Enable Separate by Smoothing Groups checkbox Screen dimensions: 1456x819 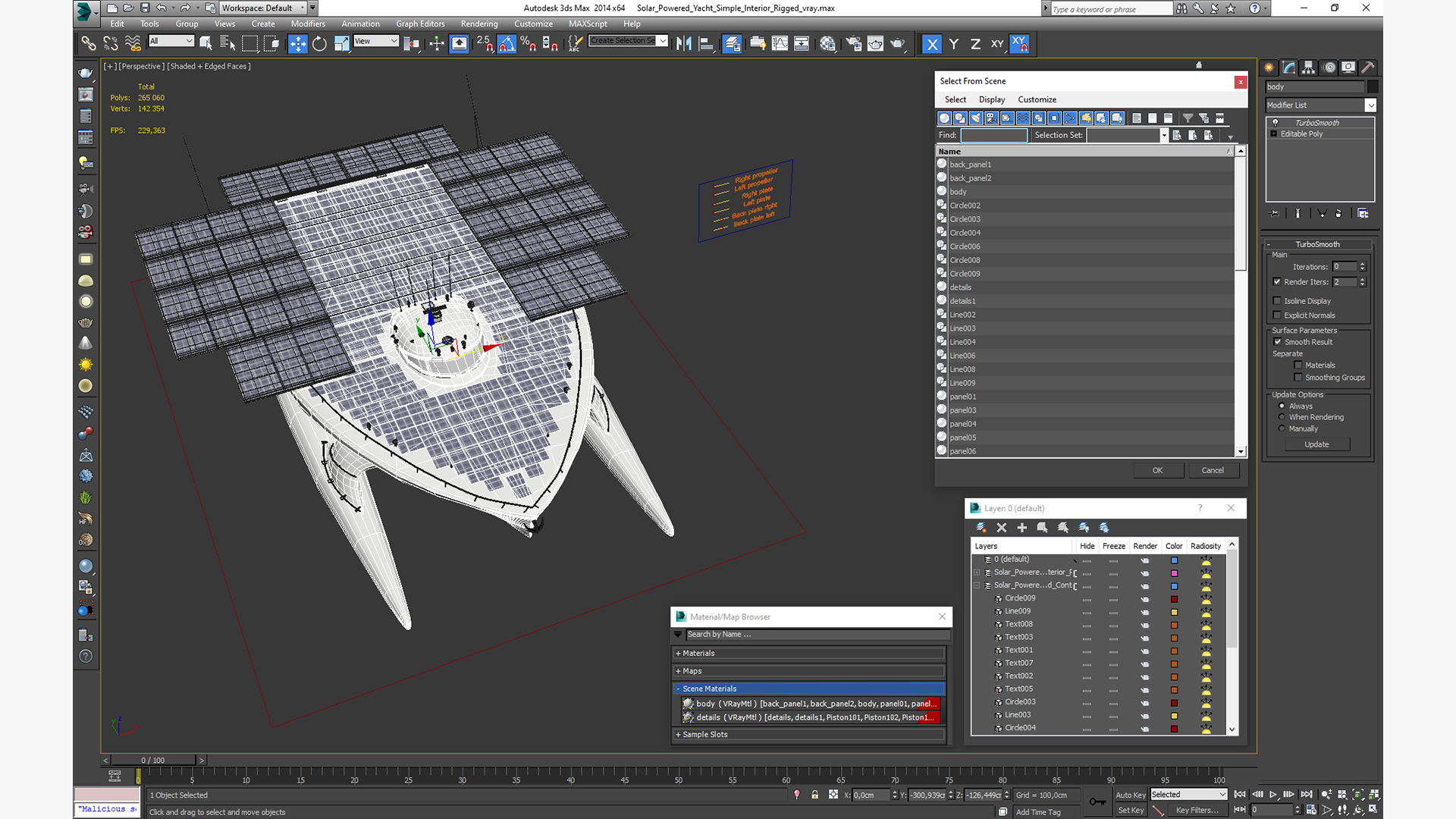coord(1298,377)
